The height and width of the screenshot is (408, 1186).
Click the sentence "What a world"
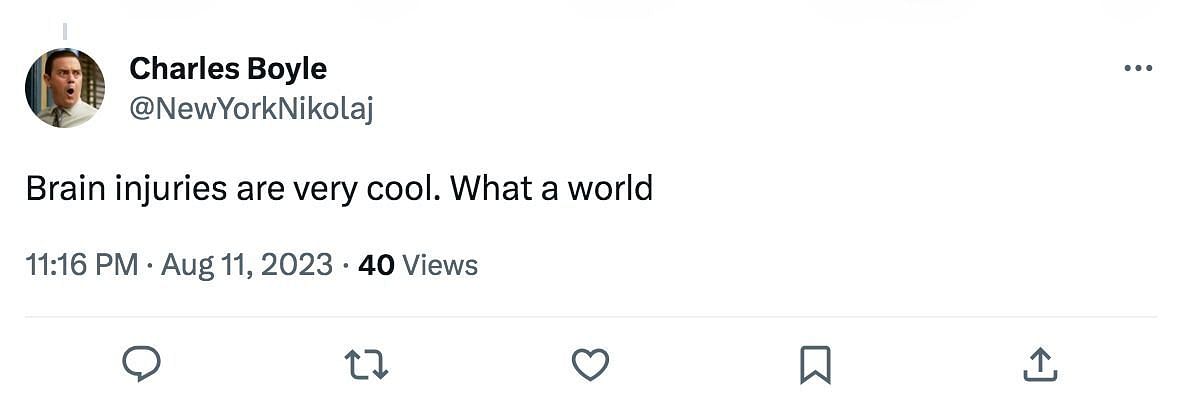551,188
